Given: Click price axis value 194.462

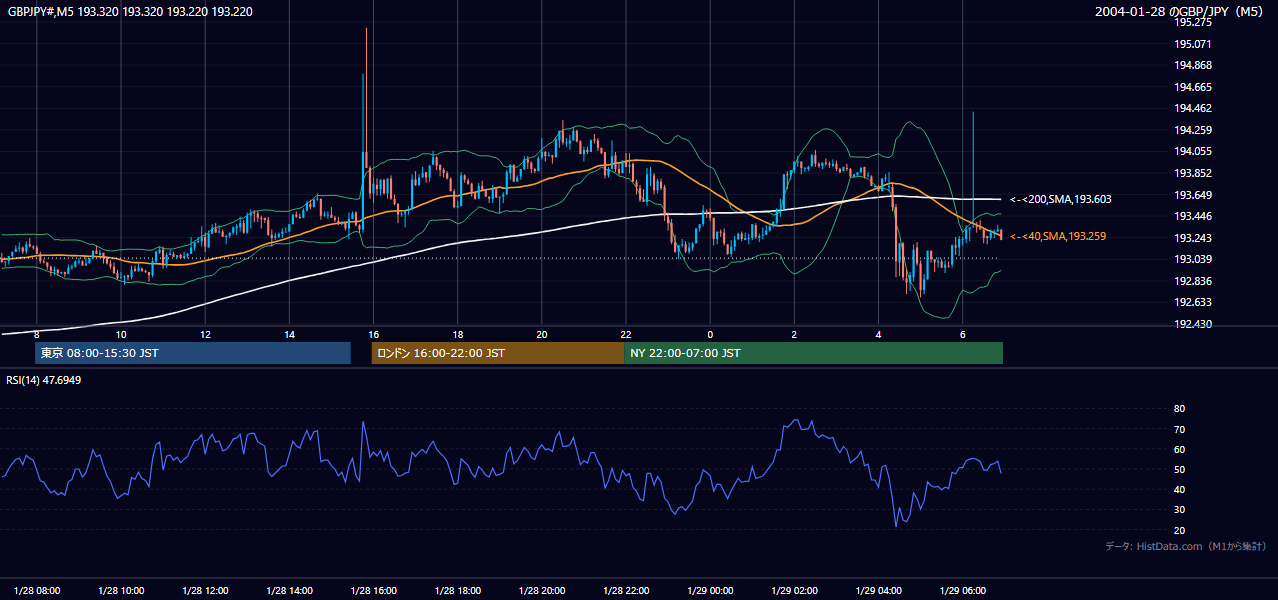Looking at the screenshot, I should point(1194,108).
